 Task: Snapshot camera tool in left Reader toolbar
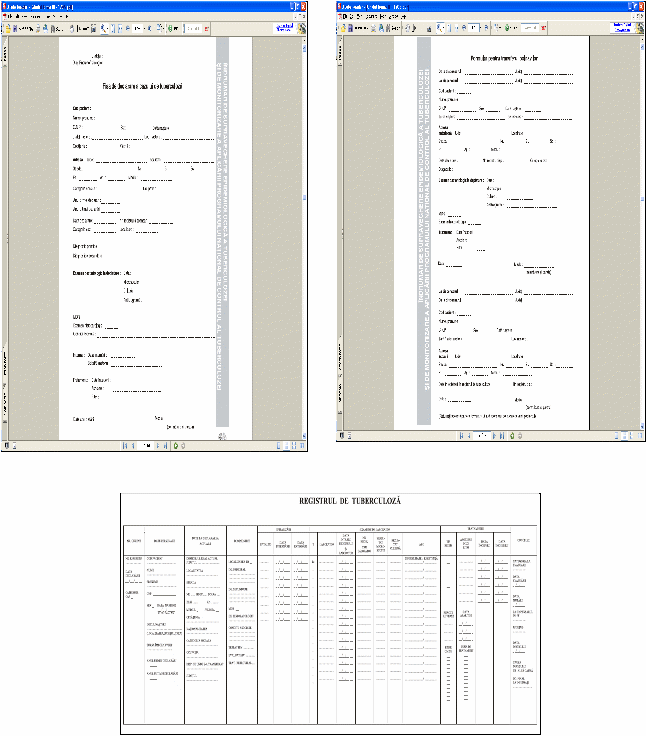click(94, 29)
